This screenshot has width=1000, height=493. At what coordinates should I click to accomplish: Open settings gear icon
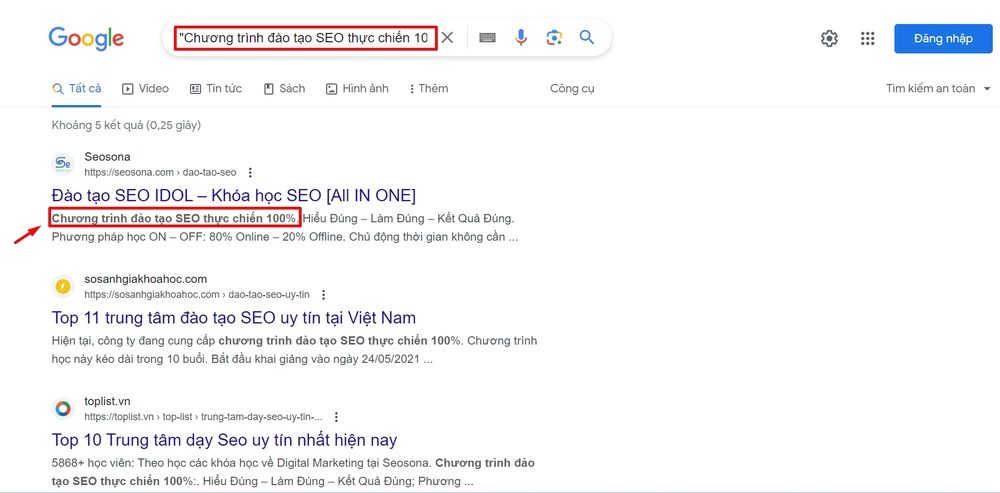pos(829,39)
